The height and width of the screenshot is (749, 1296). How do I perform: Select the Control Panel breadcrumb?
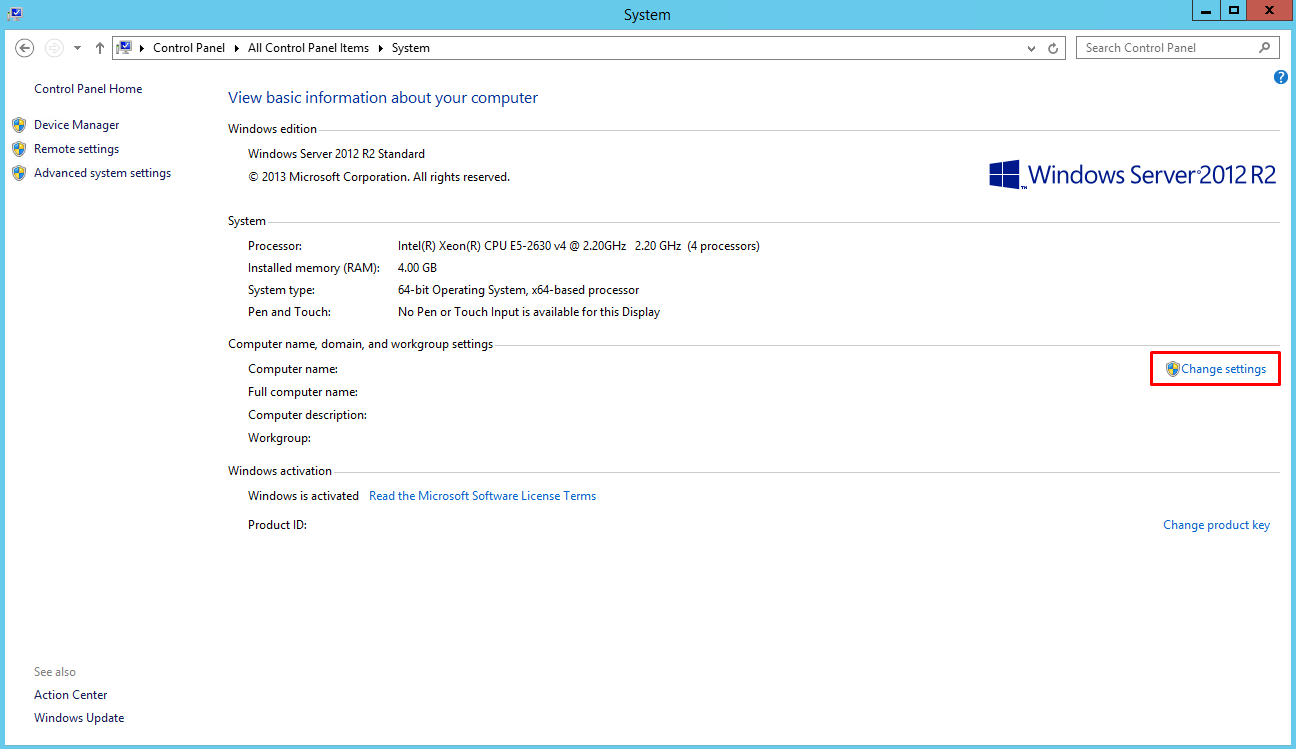coord(189,48)
